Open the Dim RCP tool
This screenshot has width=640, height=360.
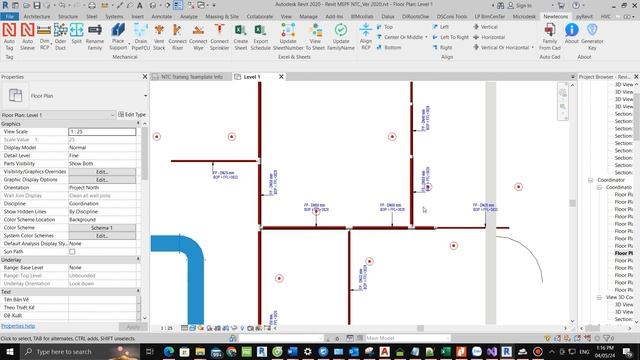(x=44, y=37)
